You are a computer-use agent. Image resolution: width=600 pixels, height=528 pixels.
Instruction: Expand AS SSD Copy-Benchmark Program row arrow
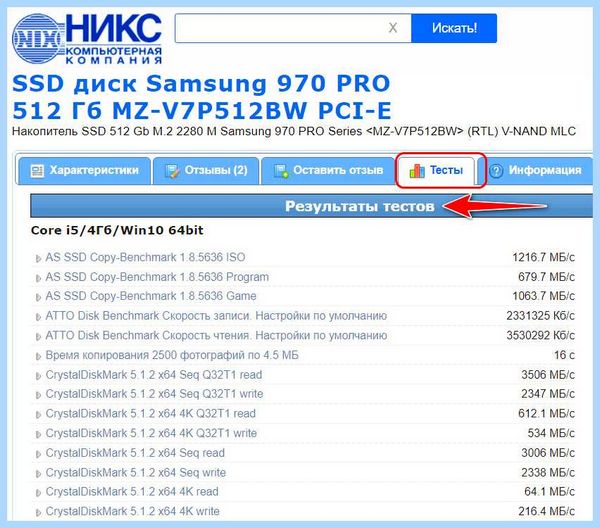pos(38,278)
